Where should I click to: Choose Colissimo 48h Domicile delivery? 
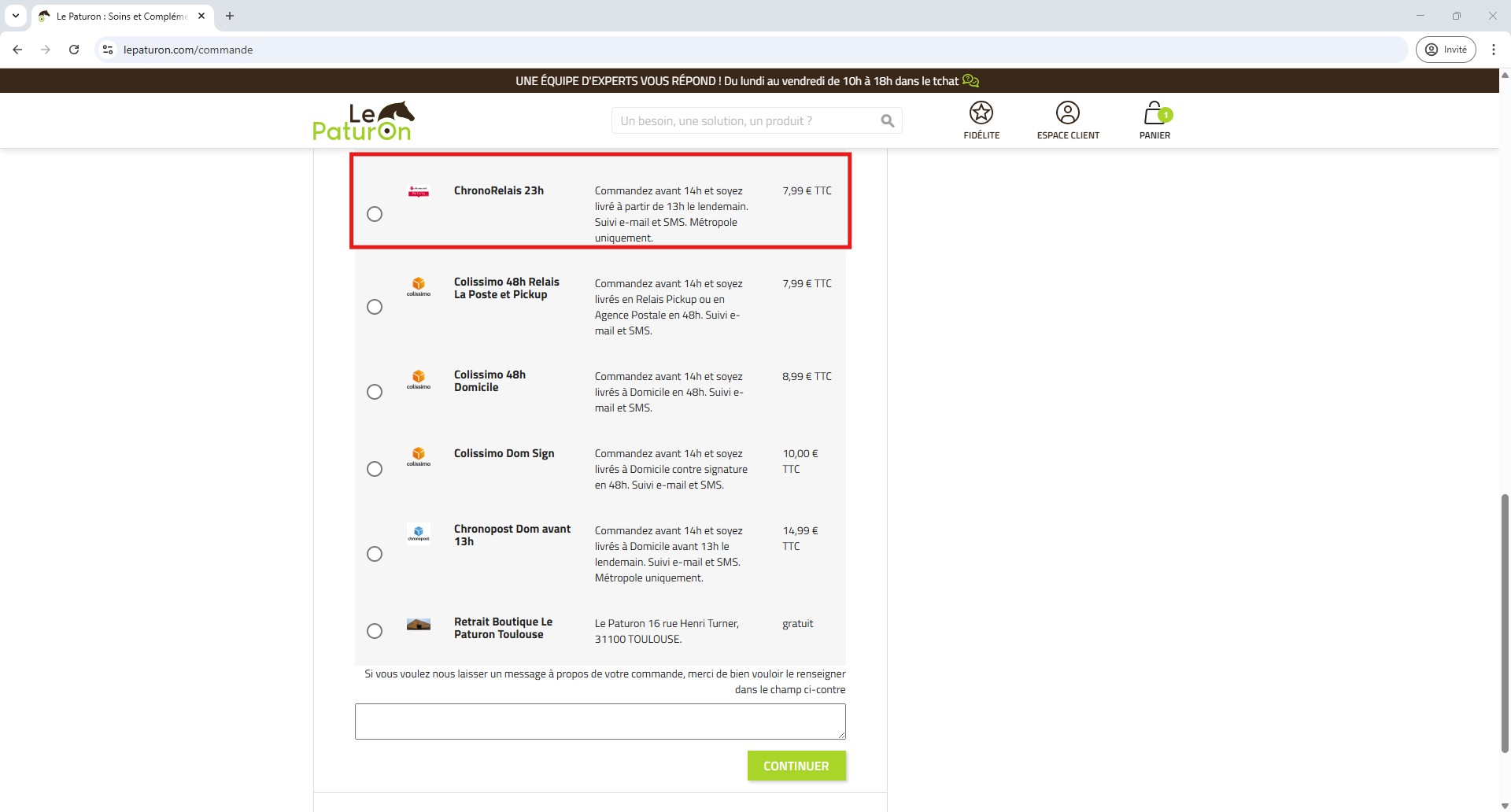(x=375, y=392)
